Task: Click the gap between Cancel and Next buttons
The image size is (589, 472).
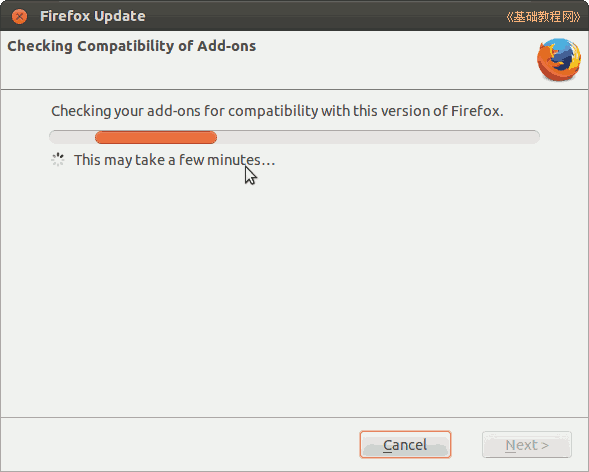Action: click(467, 445)
